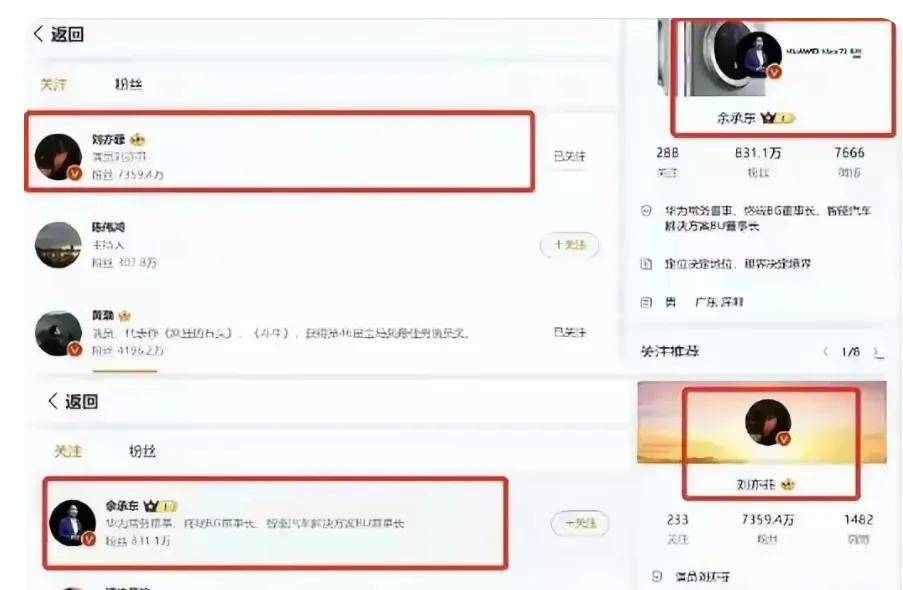Switch to the upper 粉丝 tab
Image resolution: width=903 pixels, height=590 pixels.
pyautogui.click(x=128, y=84)
